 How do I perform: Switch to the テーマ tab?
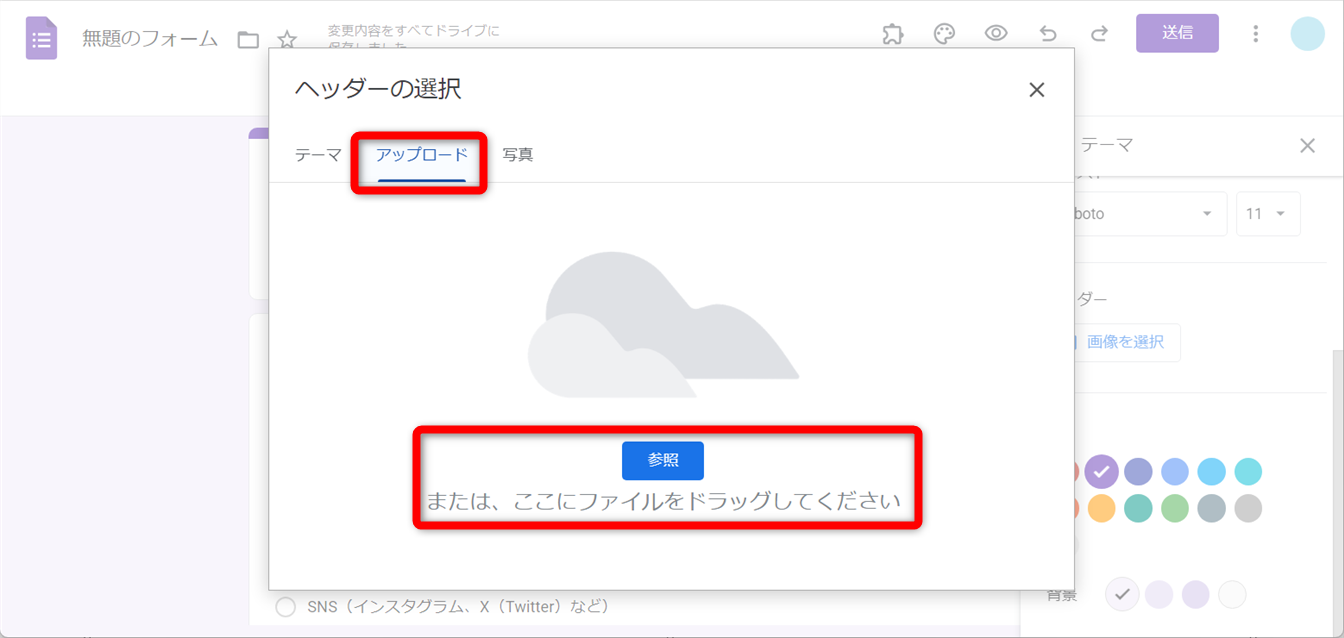[318, 155]
